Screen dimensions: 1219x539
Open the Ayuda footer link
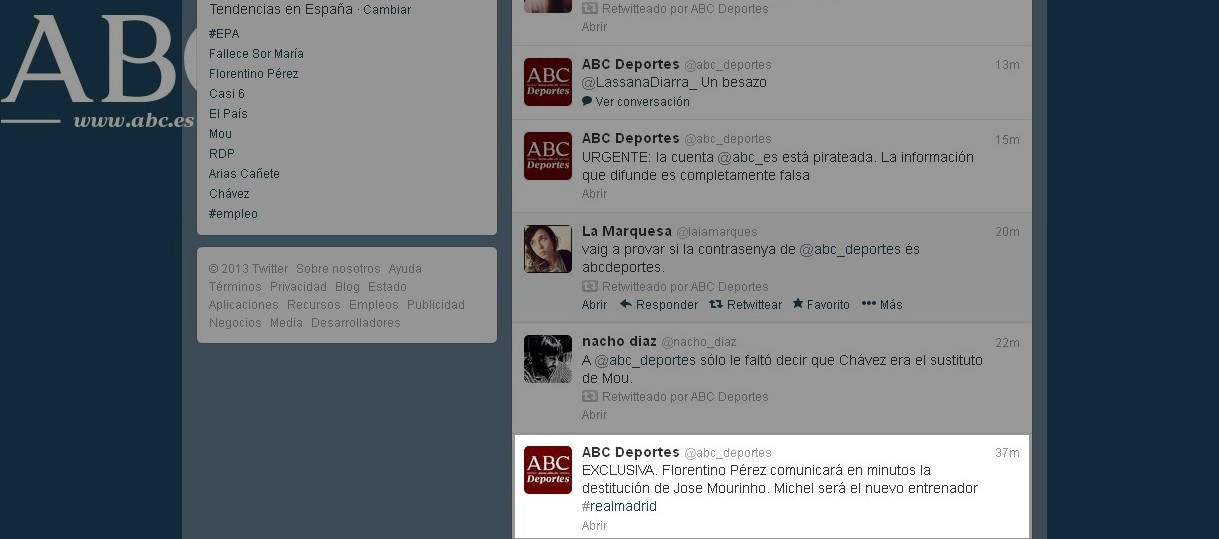405,269
